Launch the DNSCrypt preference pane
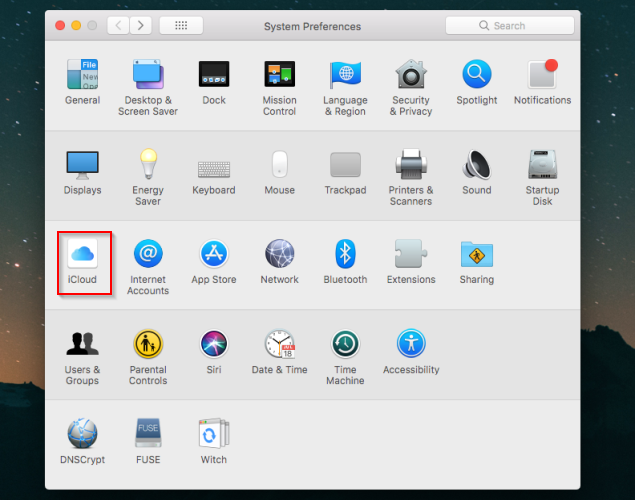 (x=82, y=434)
